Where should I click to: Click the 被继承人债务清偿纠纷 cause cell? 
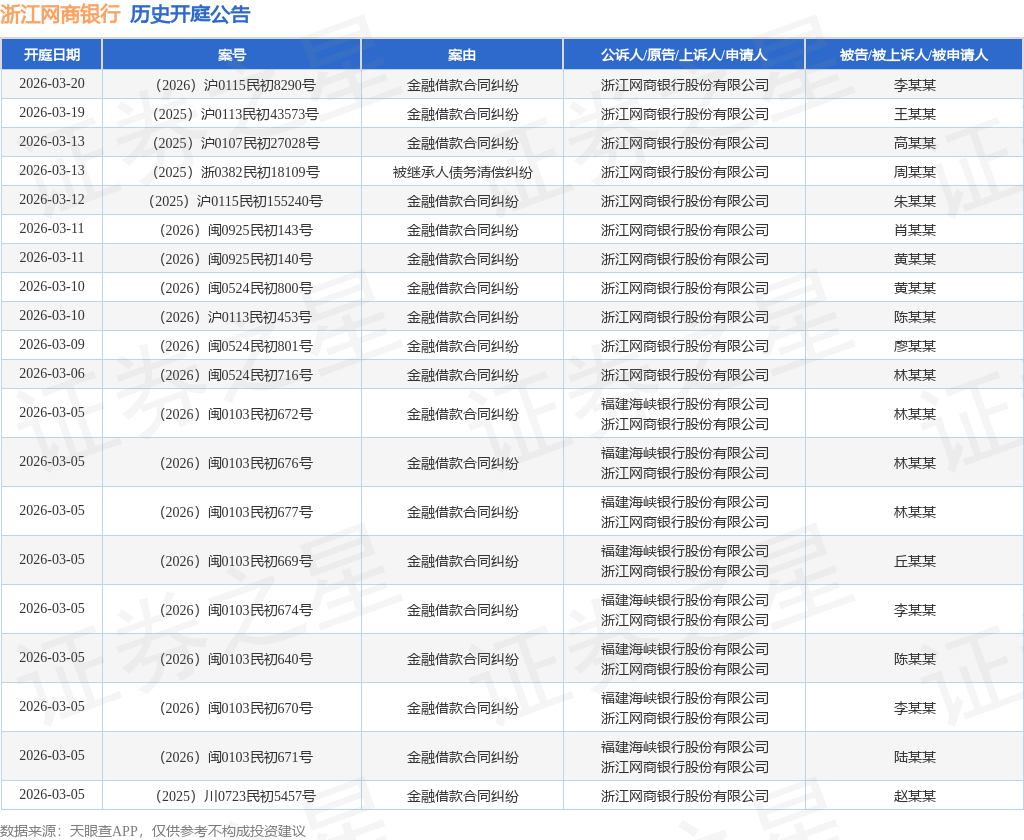pos(462,172)
